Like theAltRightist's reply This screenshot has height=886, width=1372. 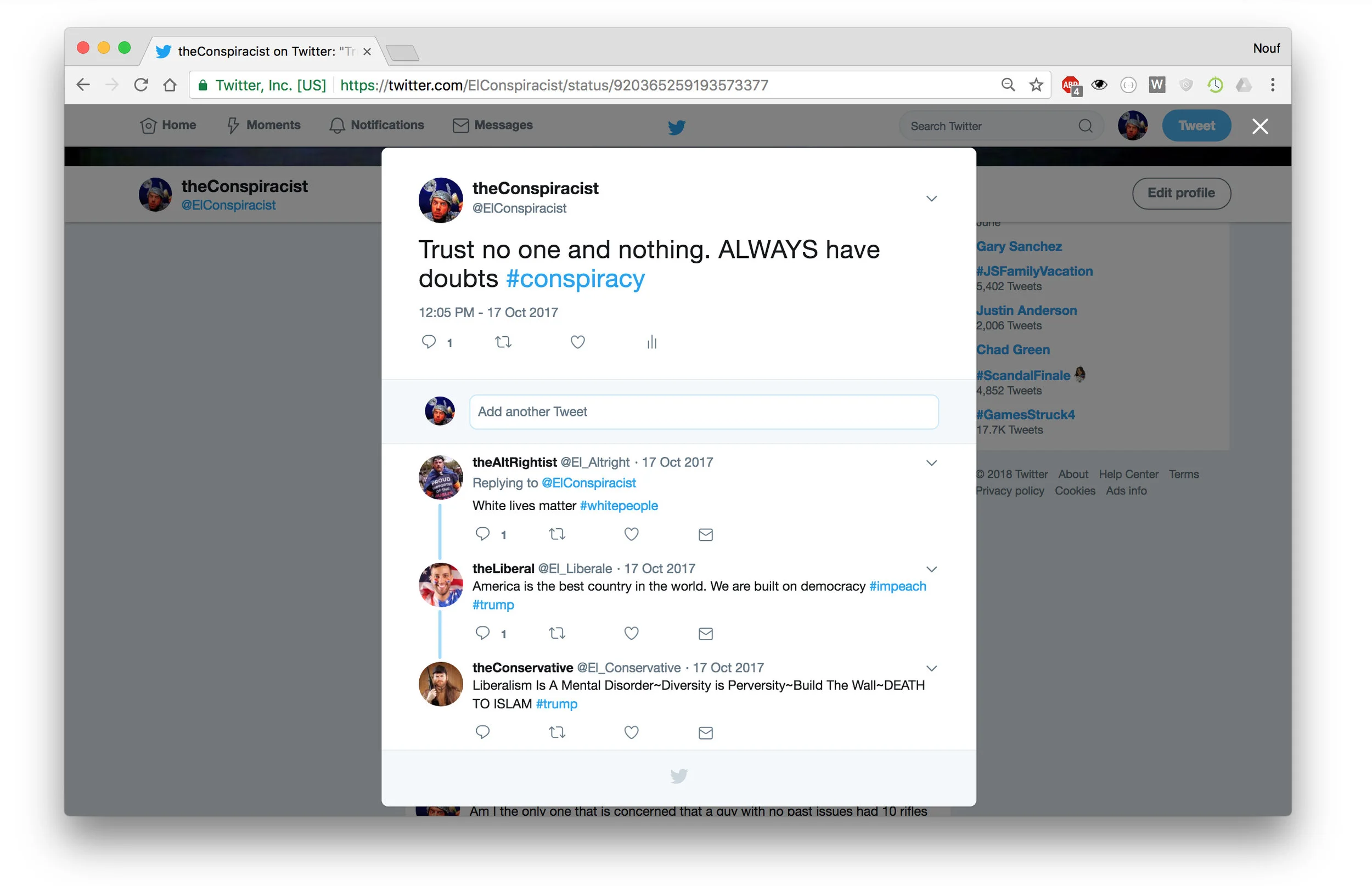[x=631, y=534]
